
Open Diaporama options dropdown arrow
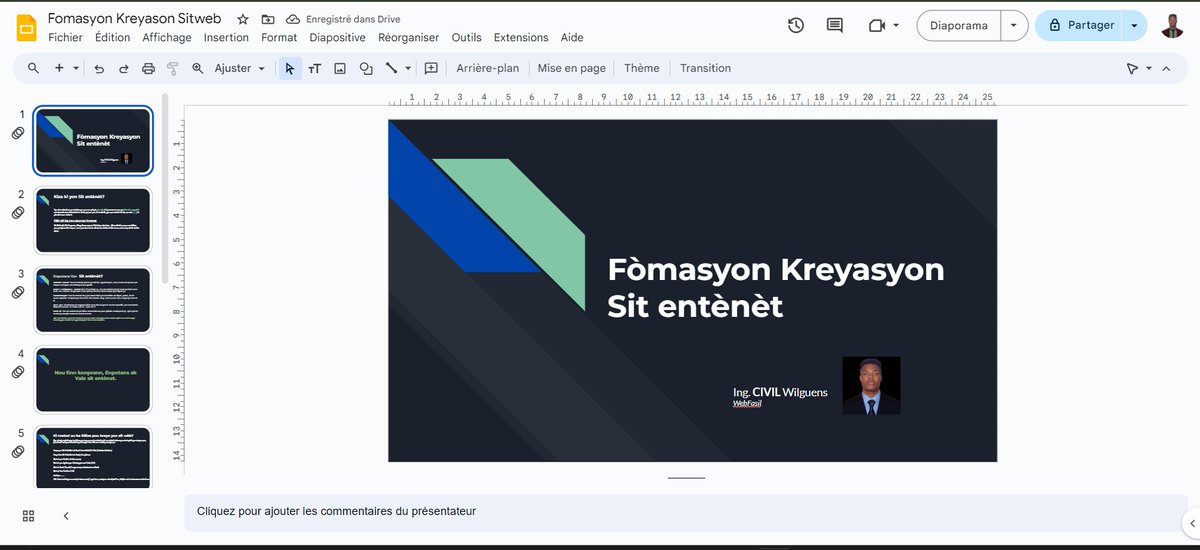[x=1015, y=26]
